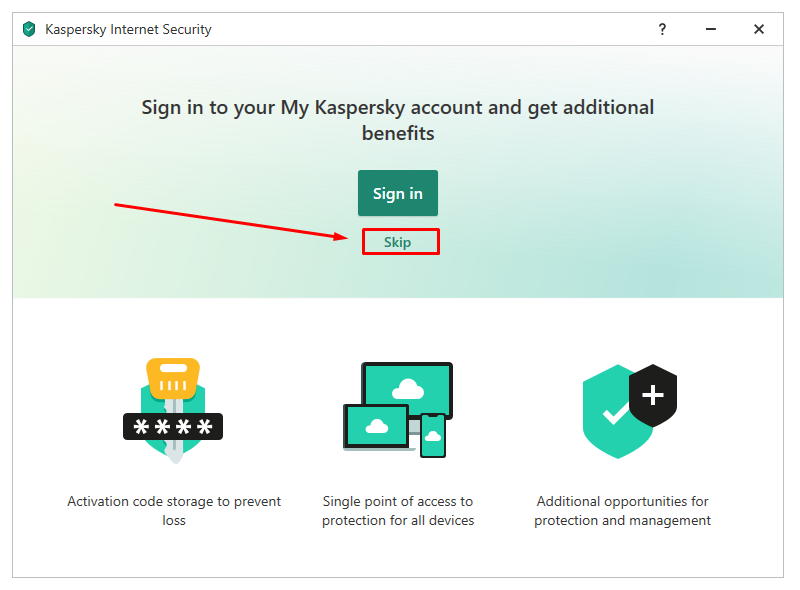Viewport: 800px width, 590px height.
Task: Minimize the Kaspersky Internet Security window
Action: click(x=710, y=29)
